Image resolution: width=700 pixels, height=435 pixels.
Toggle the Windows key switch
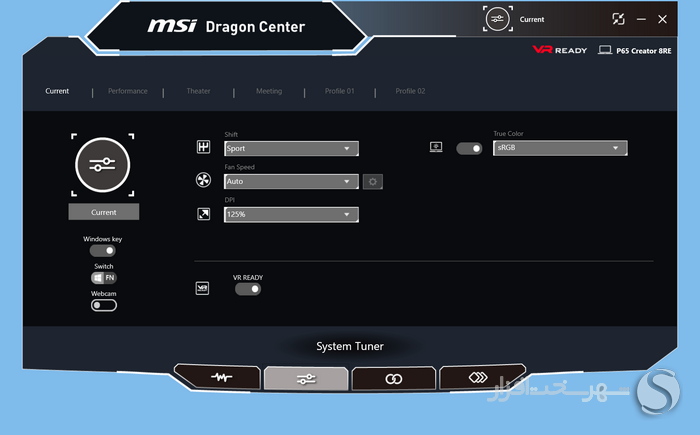point(103,251)
